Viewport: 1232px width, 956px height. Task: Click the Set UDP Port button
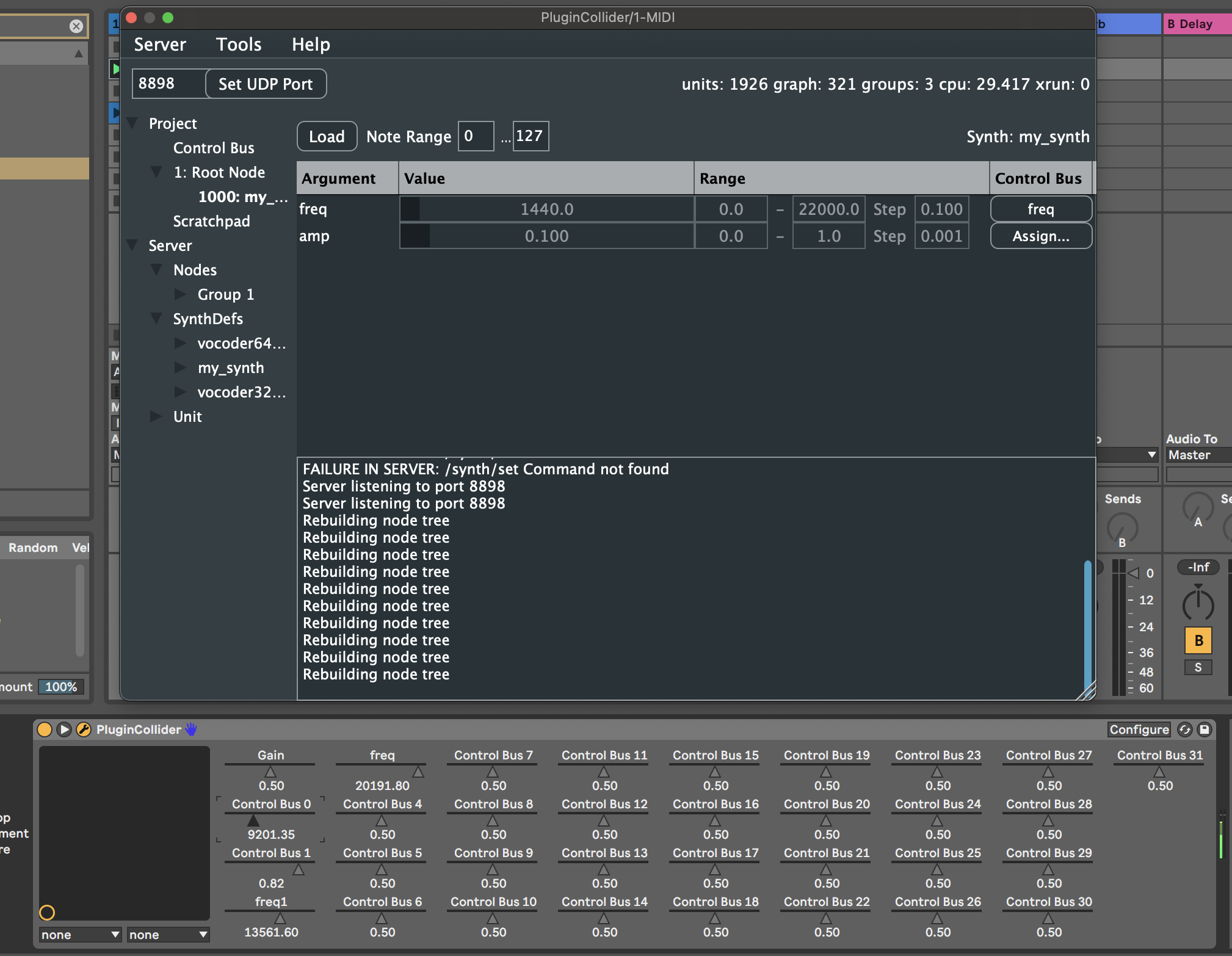266,84
